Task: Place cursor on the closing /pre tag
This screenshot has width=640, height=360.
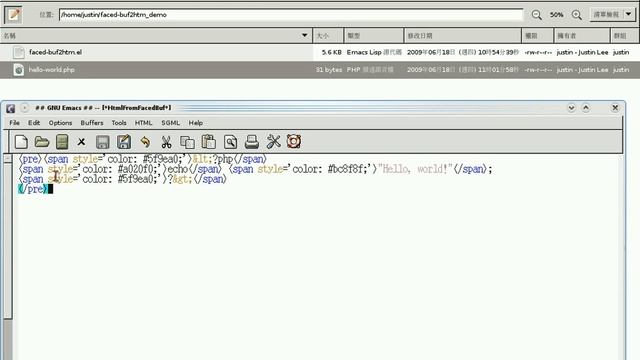Action: pyautogui.click(x=33, y=189)
